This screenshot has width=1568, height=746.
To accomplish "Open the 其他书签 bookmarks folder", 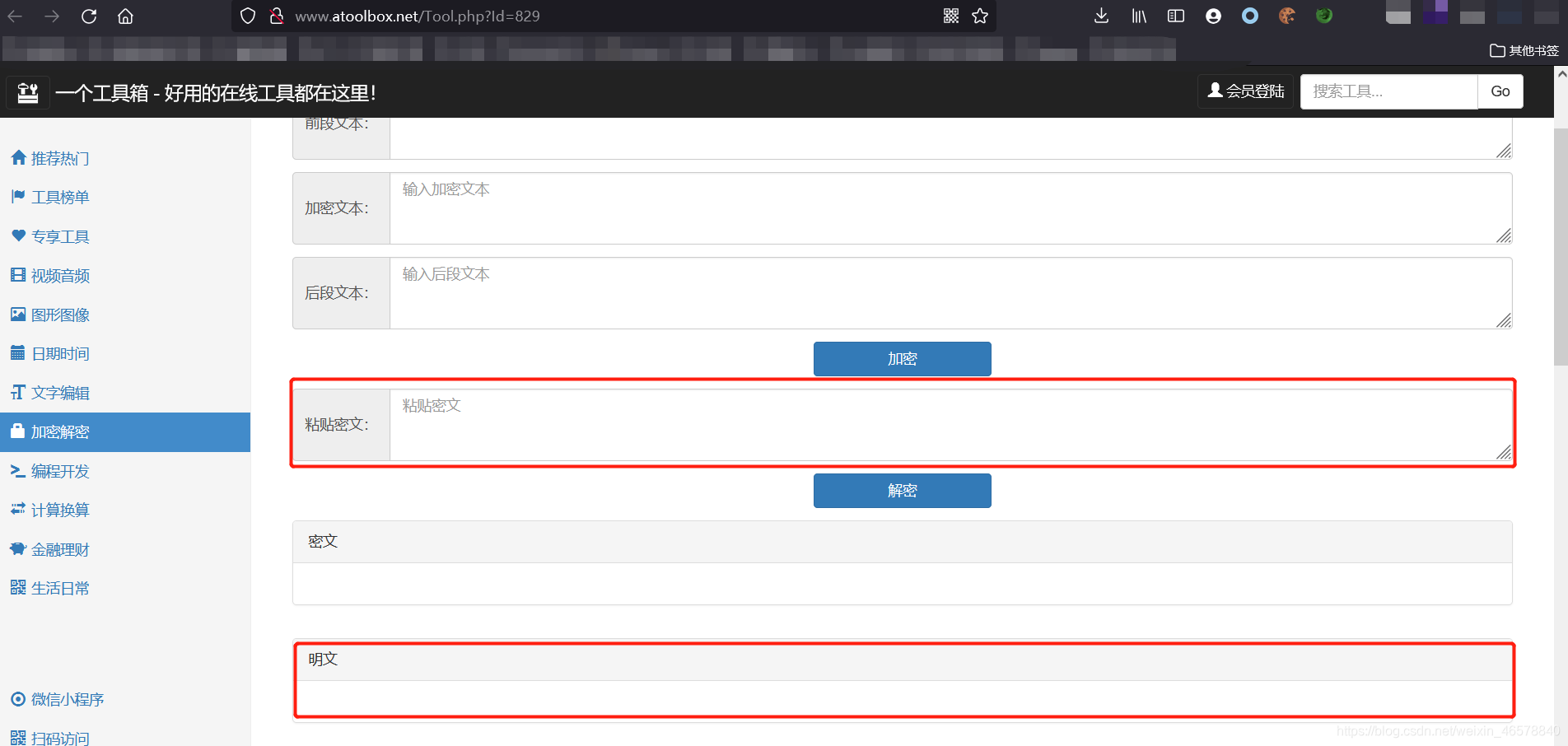I will coord(1524,50).
